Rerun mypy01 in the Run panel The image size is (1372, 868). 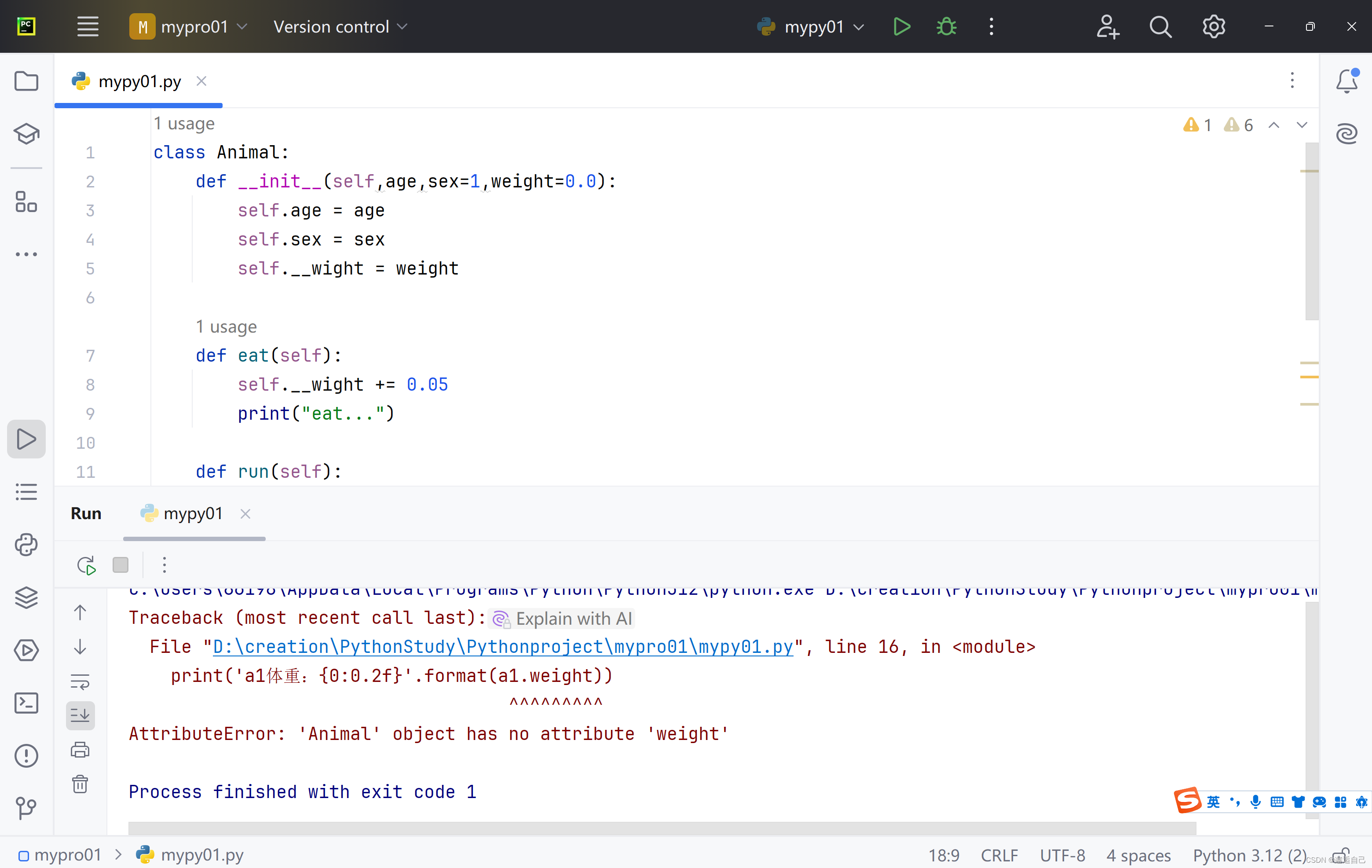pos(86,565)
